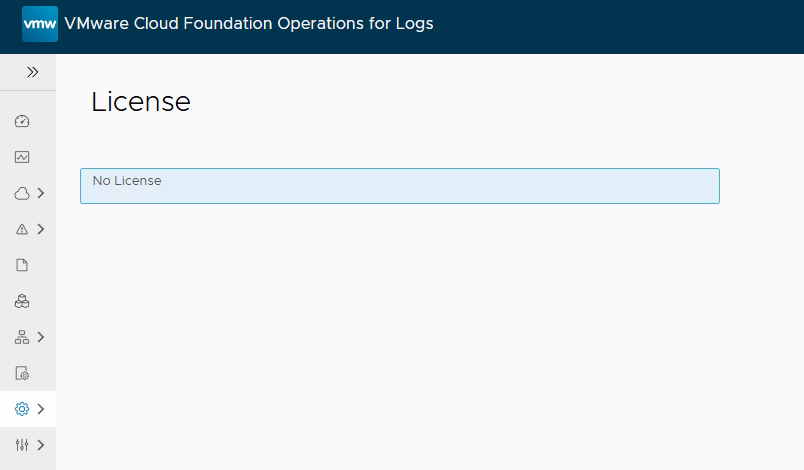This screenshot has height=470, width=804.
Task: Click the No License info box
Action: (x=399, y=186)
